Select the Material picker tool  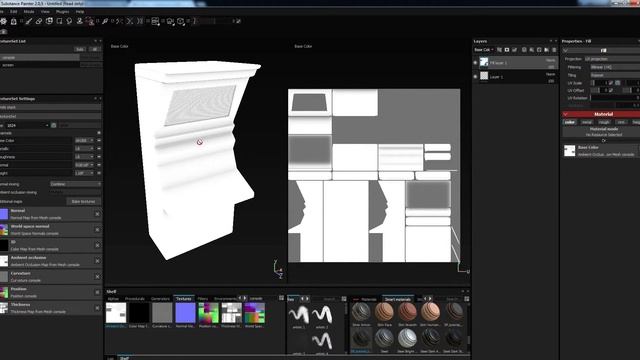point(105,21)
